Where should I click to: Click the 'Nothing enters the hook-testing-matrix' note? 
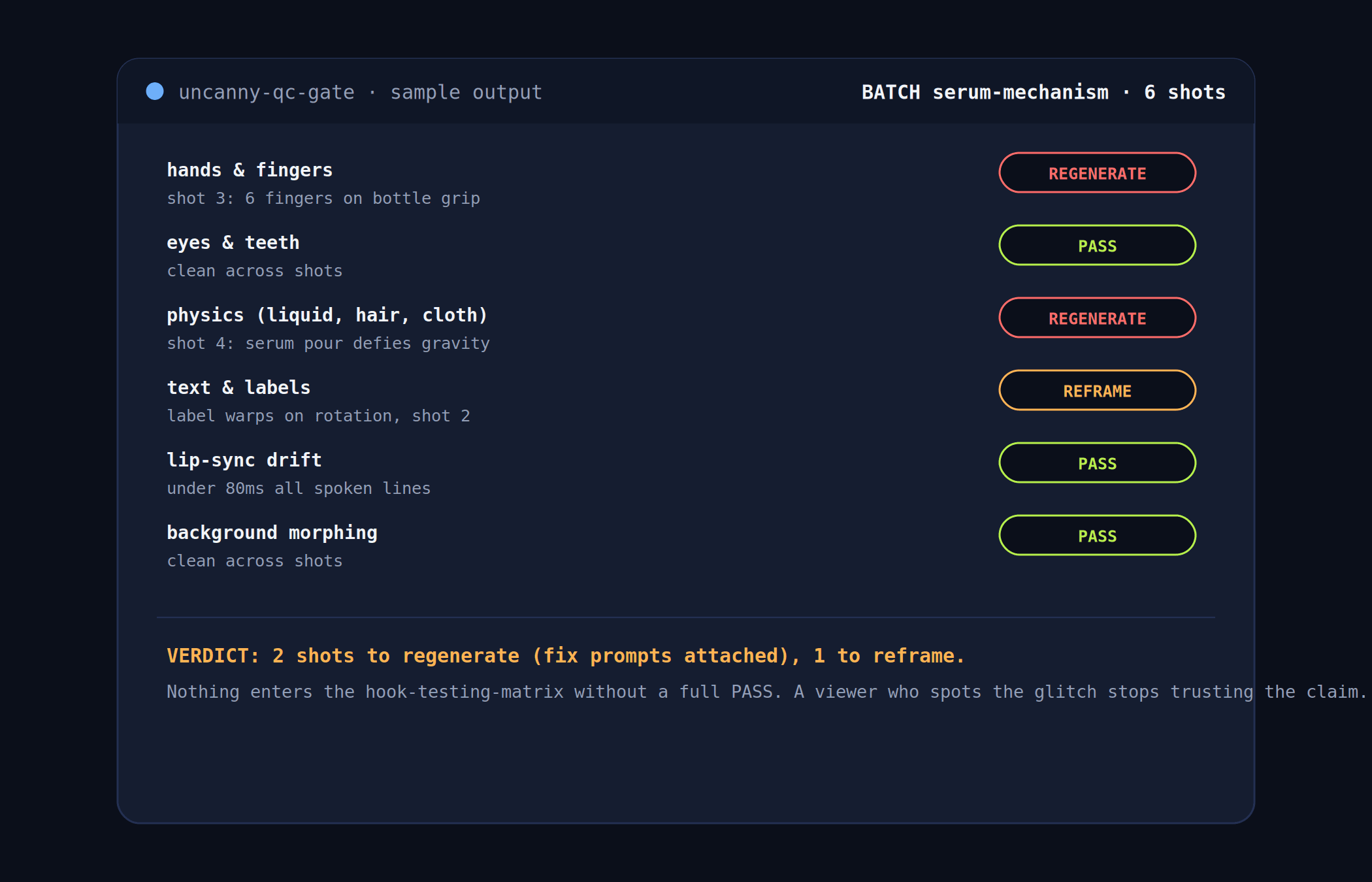[766, 692]
